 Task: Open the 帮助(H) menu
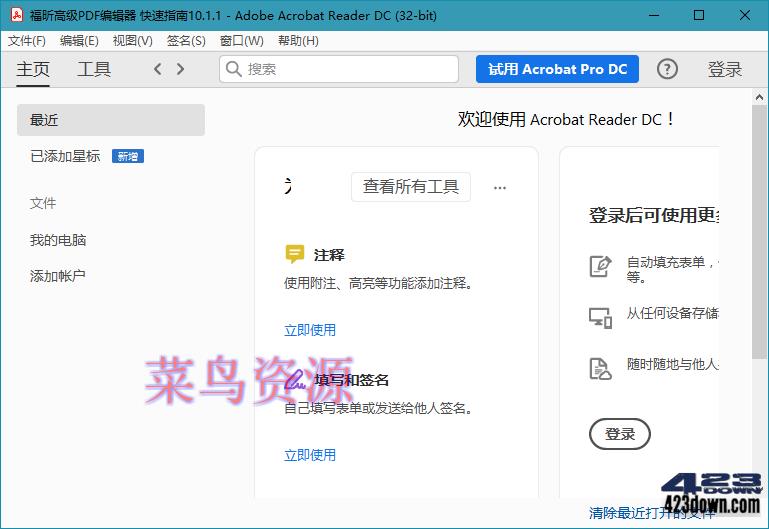tap(298, 41)
